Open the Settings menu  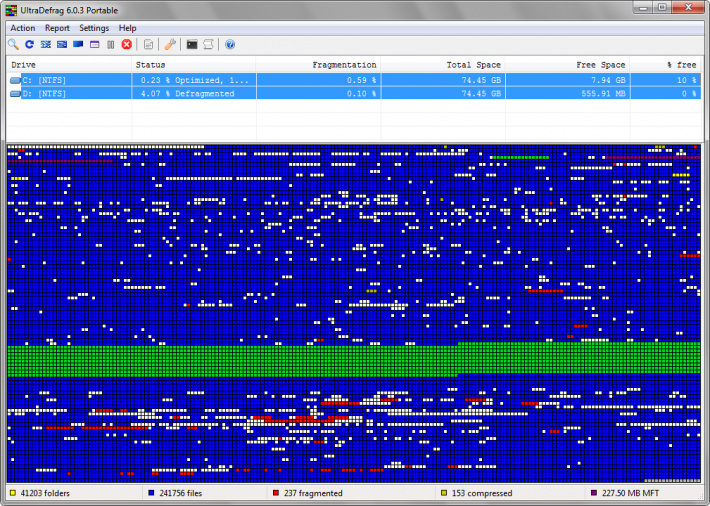click(x=94, y=28)
